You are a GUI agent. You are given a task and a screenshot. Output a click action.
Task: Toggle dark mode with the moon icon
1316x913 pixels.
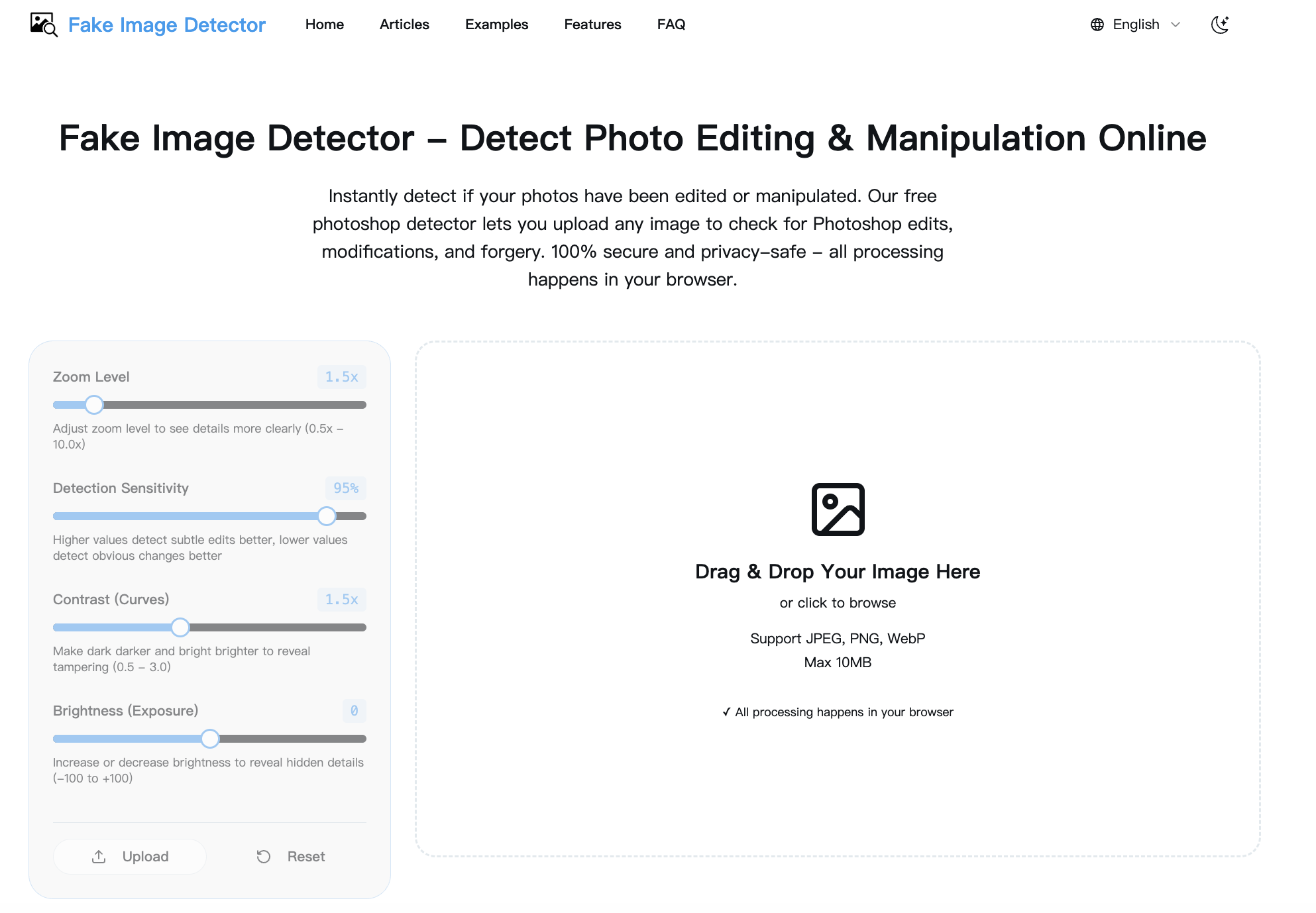point(1220,24)
